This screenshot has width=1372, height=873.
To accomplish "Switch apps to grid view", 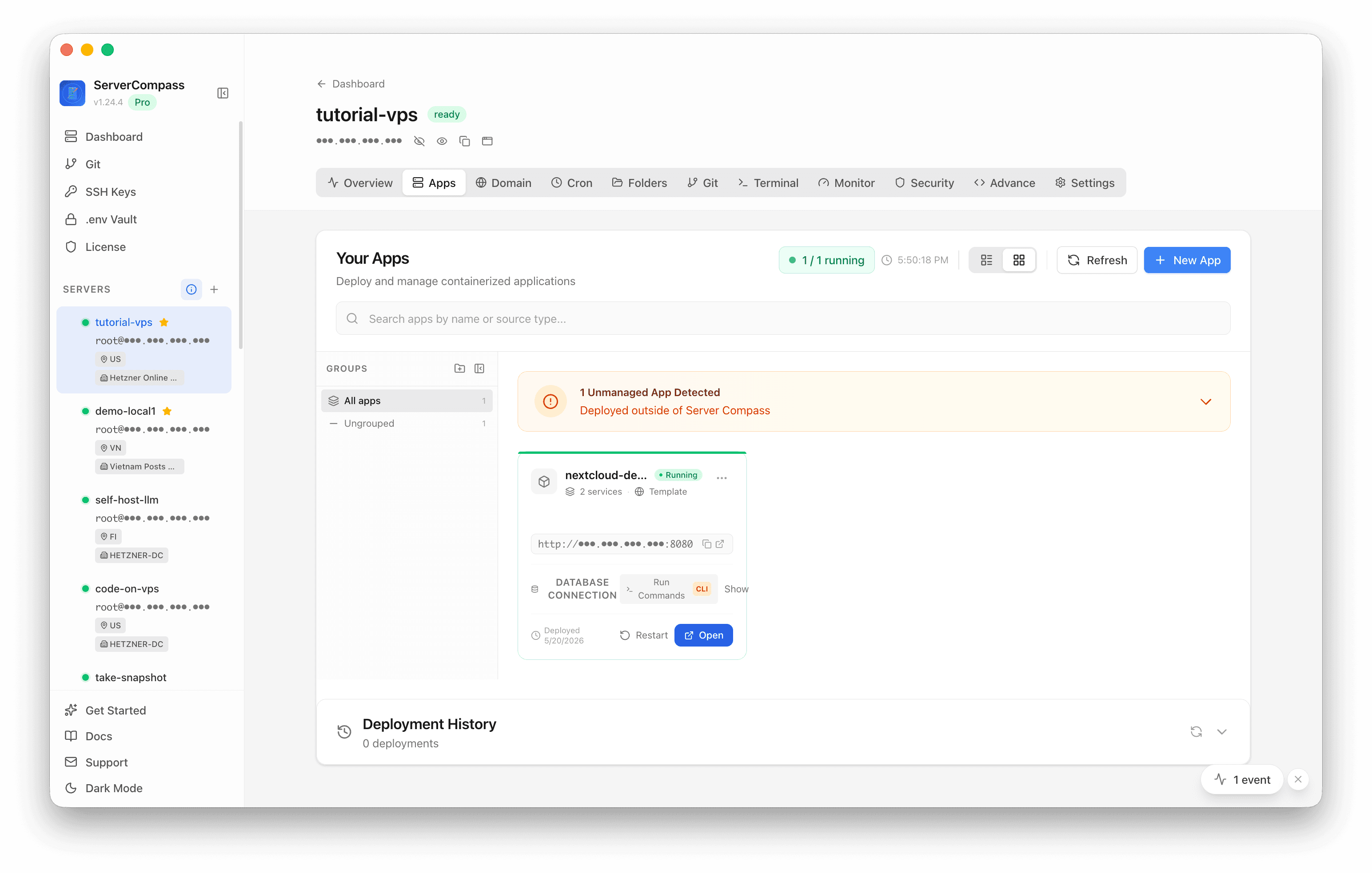I will [1019, 260].
